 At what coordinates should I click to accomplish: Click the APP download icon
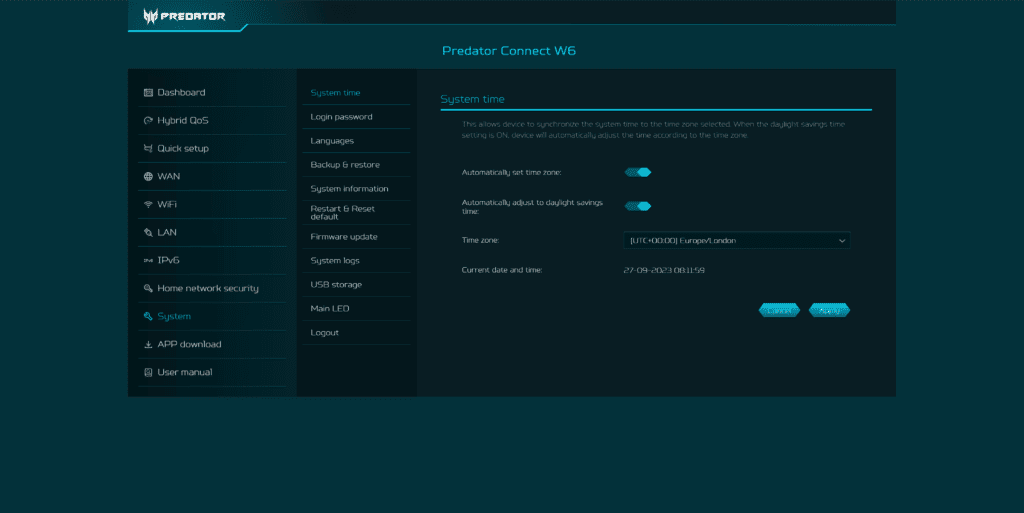click(148, 345)
